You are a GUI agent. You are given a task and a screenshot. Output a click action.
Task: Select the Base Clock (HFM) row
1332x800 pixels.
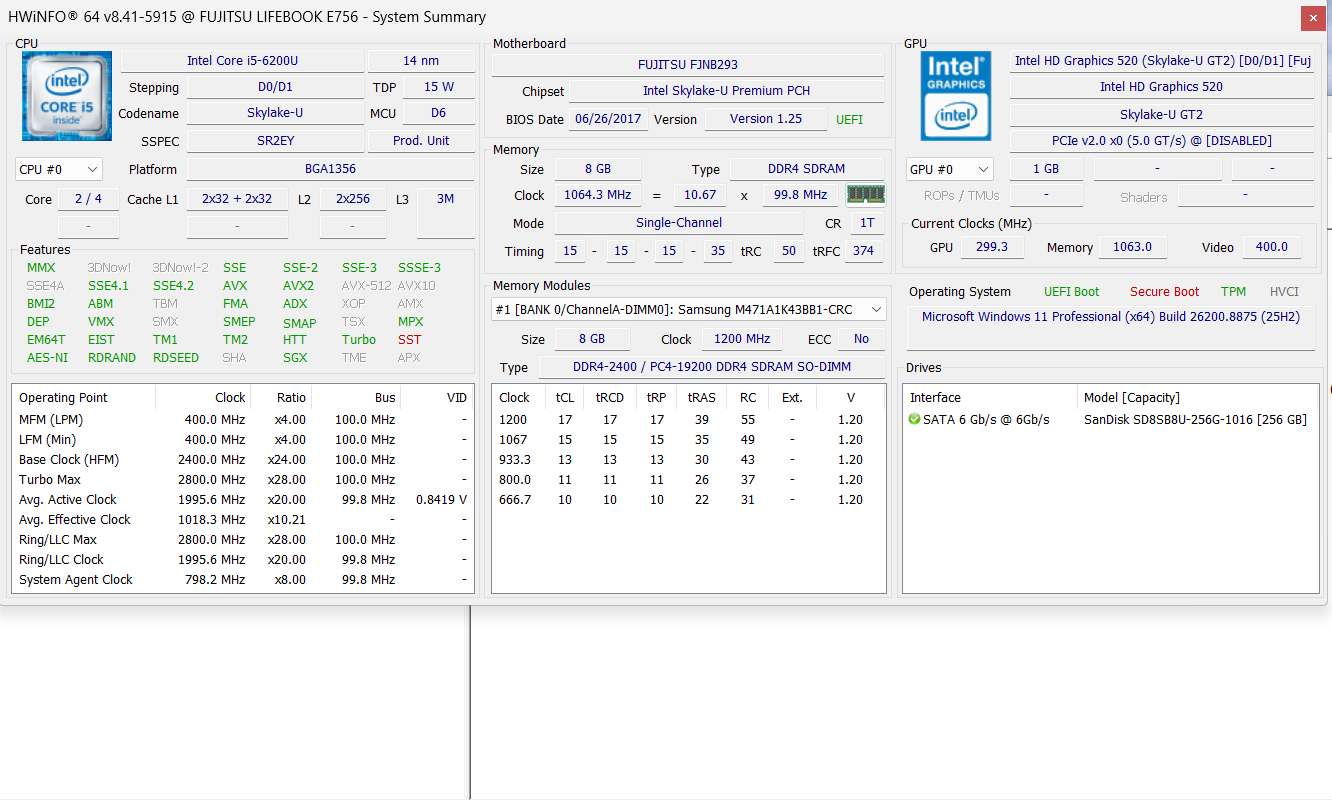pyautogui.click(x=242, y=460)
